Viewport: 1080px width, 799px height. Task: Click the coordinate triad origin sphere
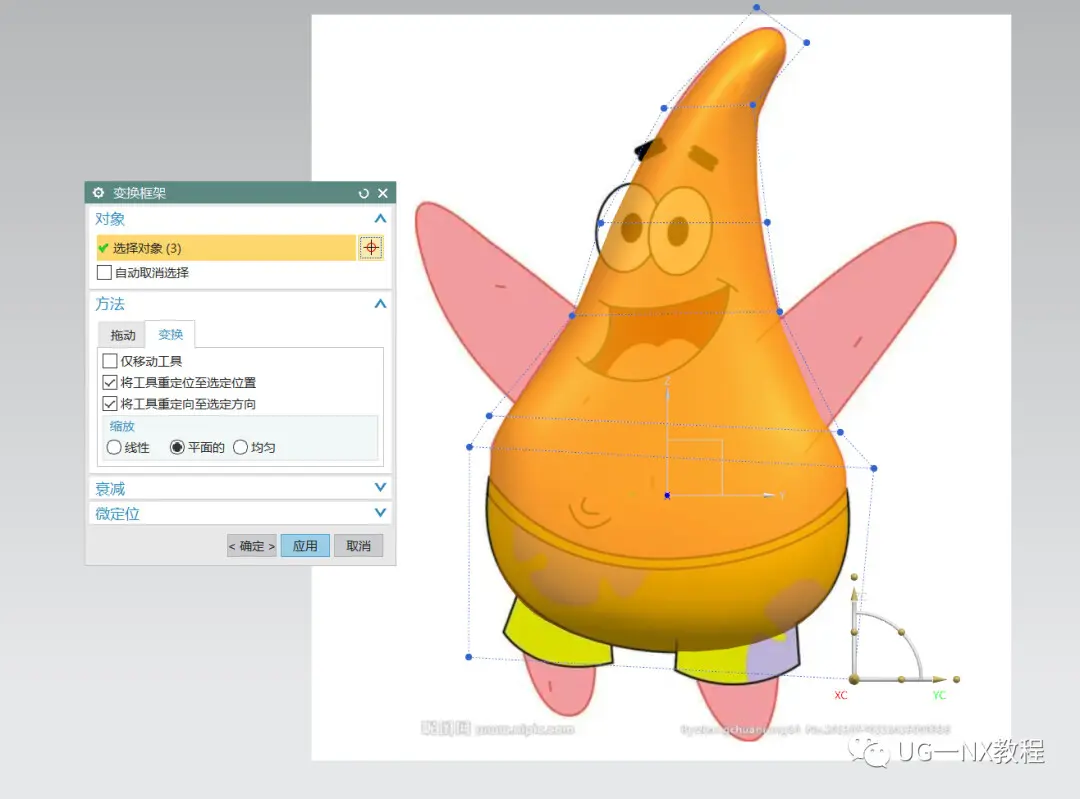click(x=854, y=680)
